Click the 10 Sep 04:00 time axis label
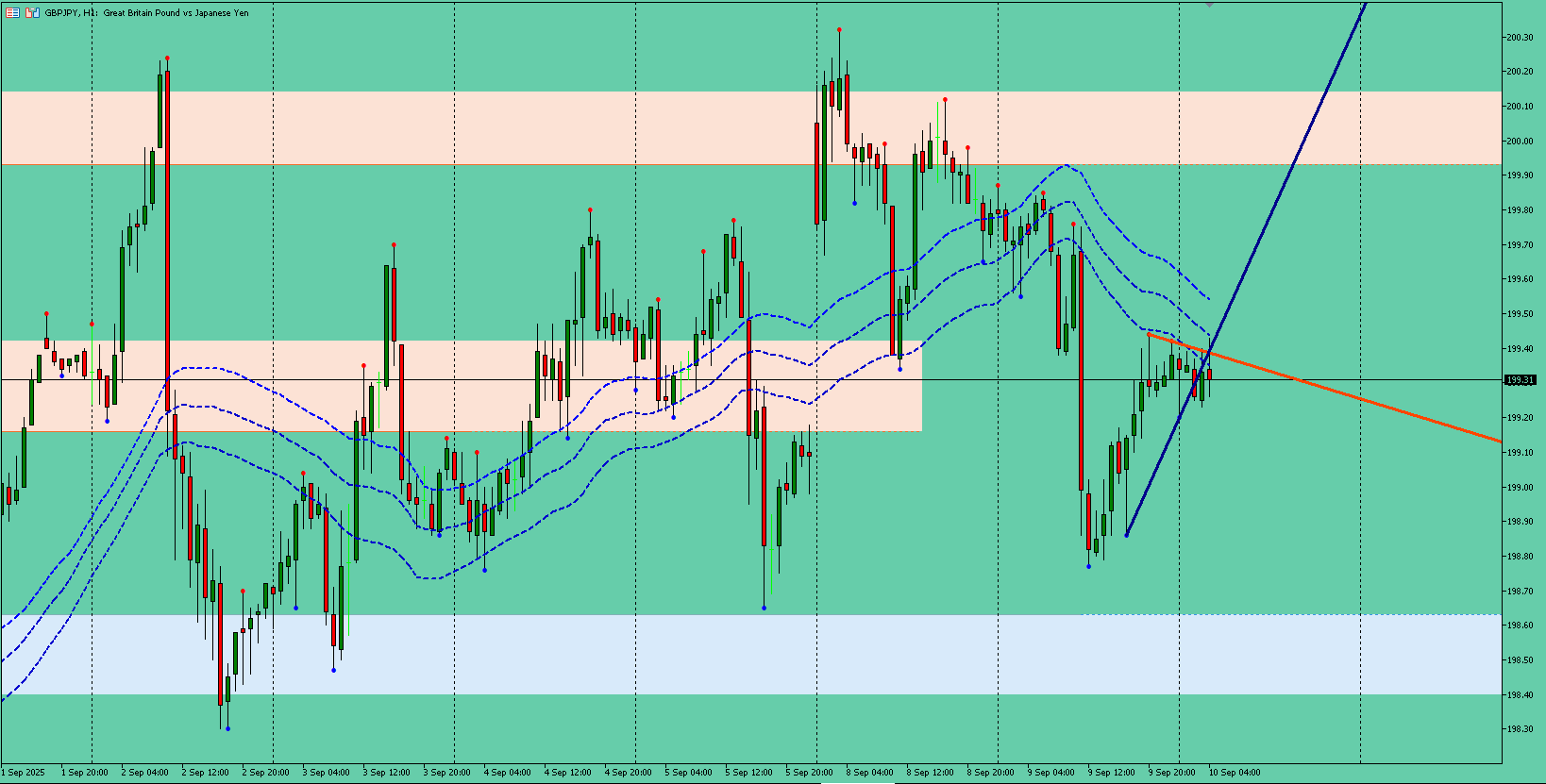 [1235, 773]
